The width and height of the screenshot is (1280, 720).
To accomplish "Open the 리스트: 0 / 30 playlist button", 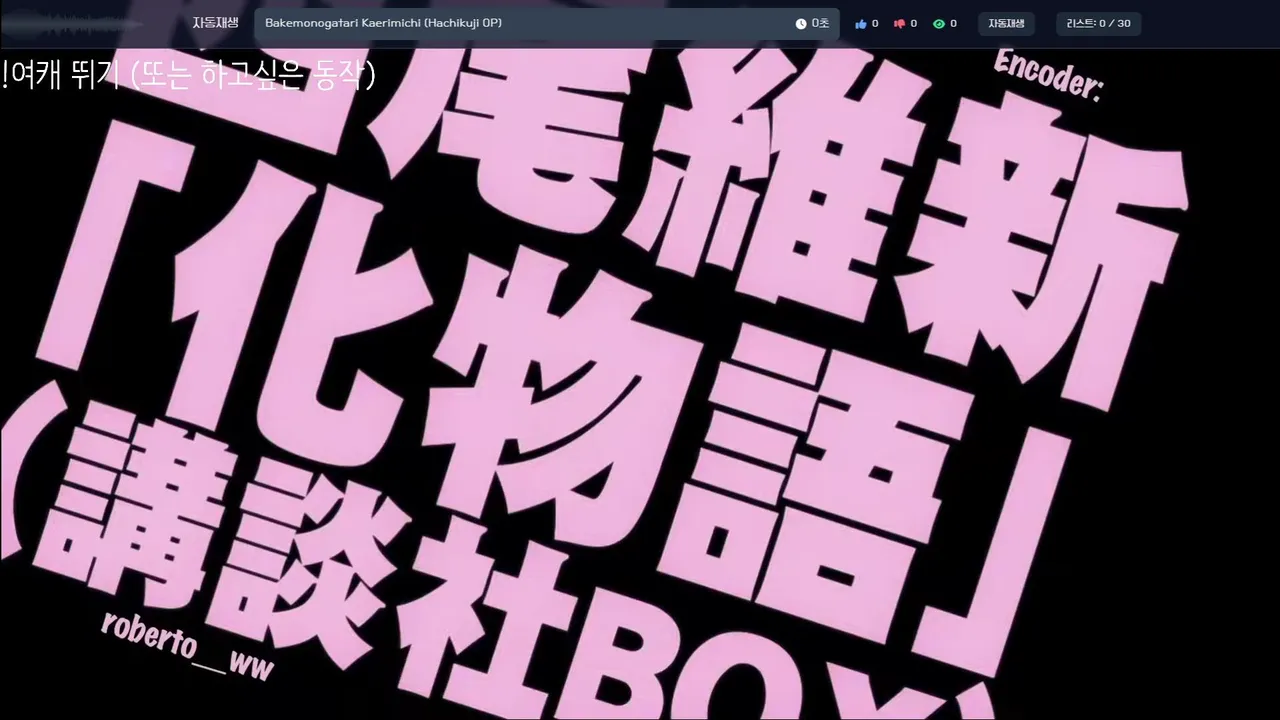I will [1098, 23].
